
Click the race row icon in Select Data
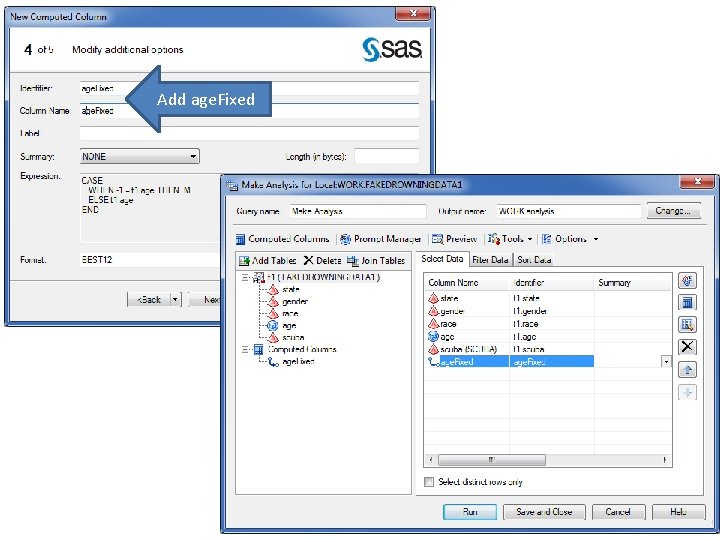(433, 324)
